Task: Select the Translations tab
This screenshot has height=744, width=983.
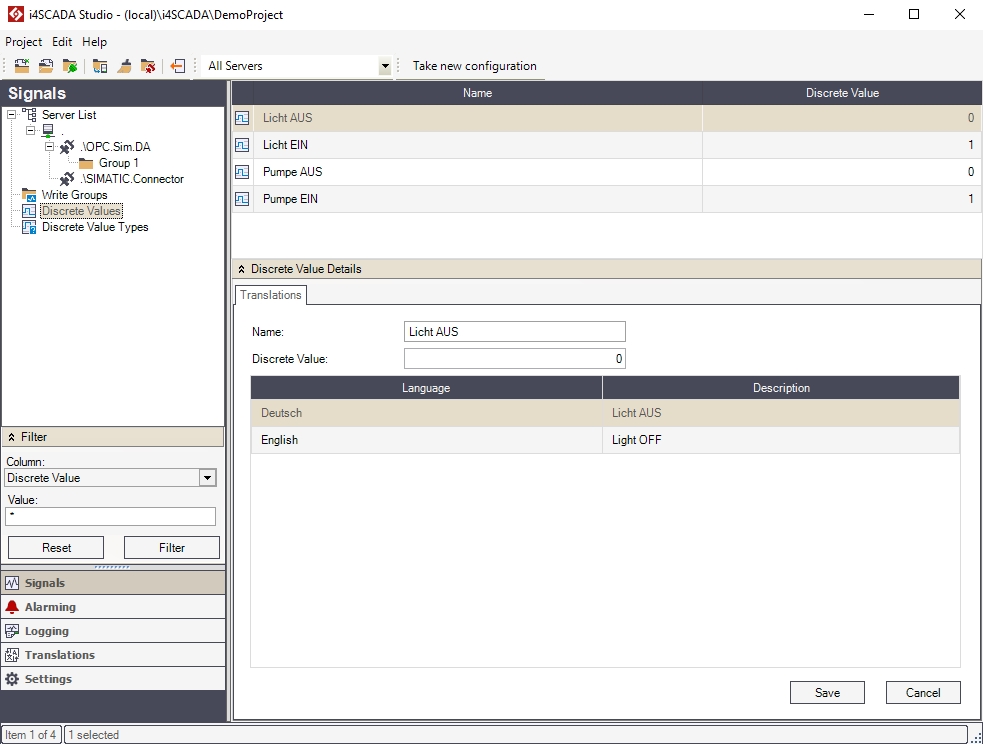Action: 271,295
